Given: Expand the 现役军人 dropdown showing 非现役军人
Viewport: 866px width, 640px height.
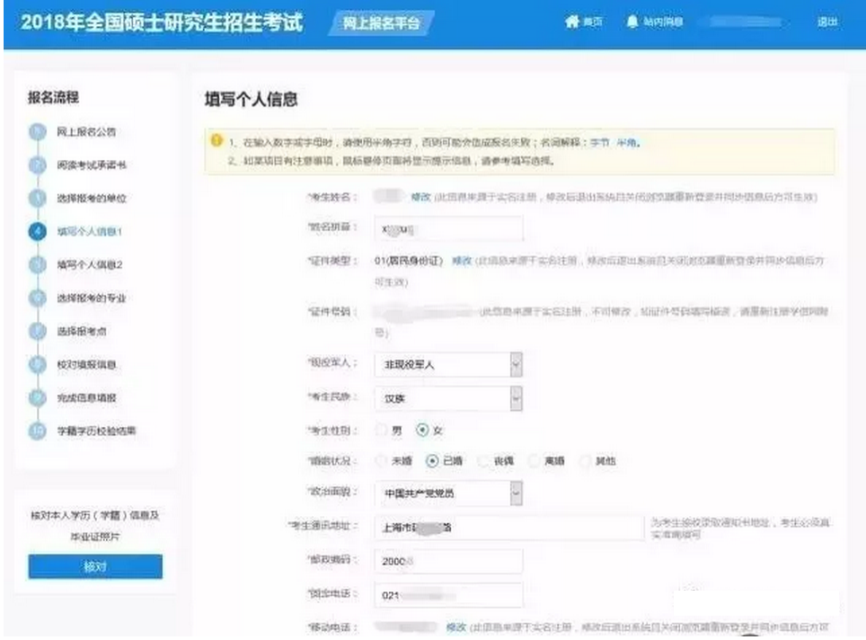Looking at the screenshot, I should 515,365.
